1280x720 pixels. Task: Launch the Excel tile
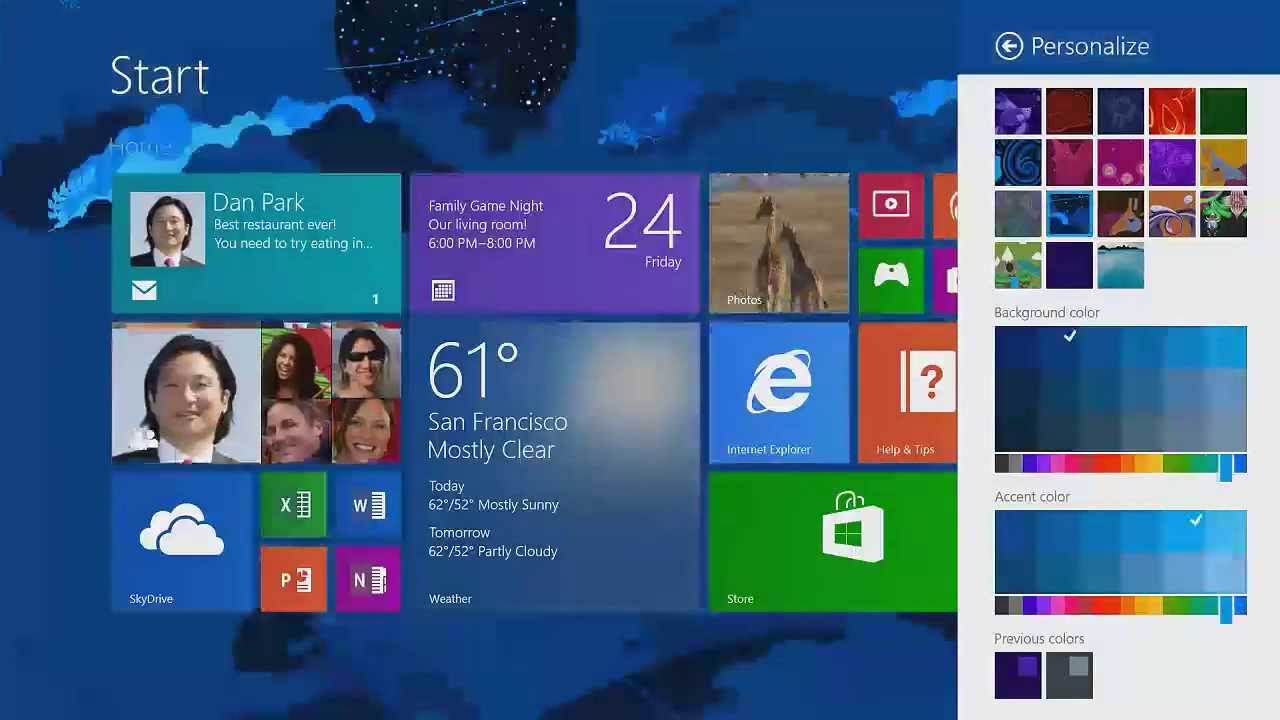pos(294,505)
